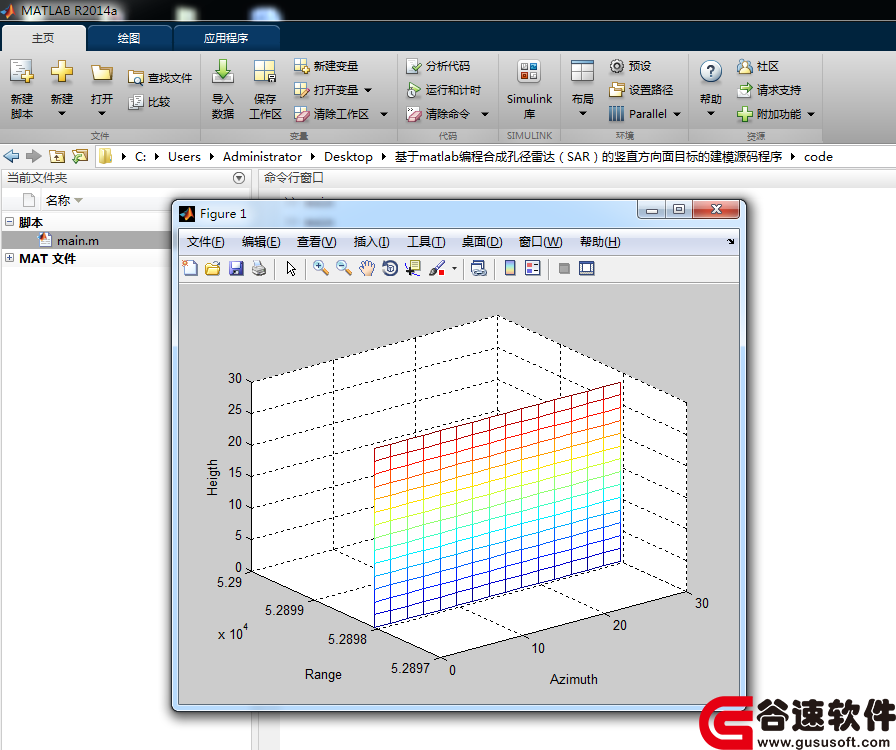Click Link Plot icon in Figure toolbar
896x750 pixels.
pos(479,268)
